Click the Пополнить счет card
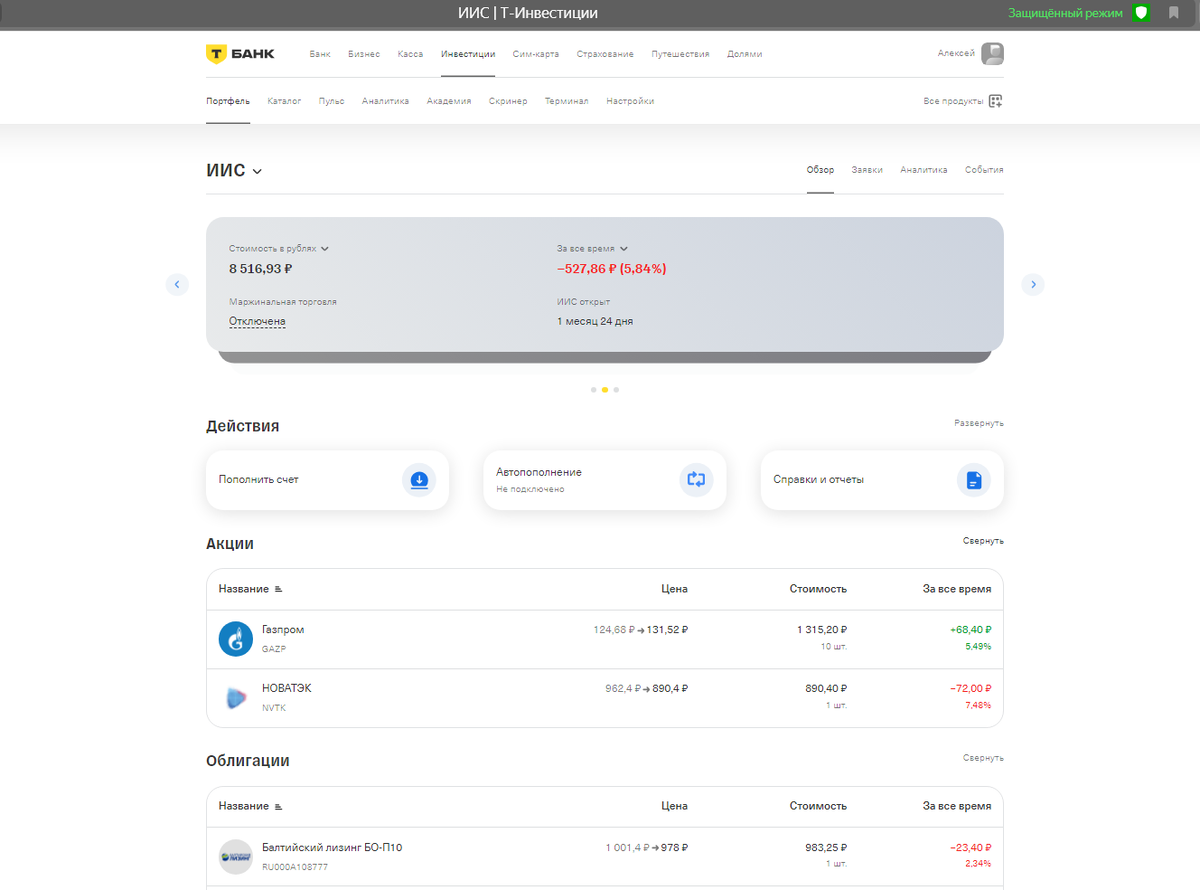This screenshot has height=890, width=1200. (x=327, y=480)
